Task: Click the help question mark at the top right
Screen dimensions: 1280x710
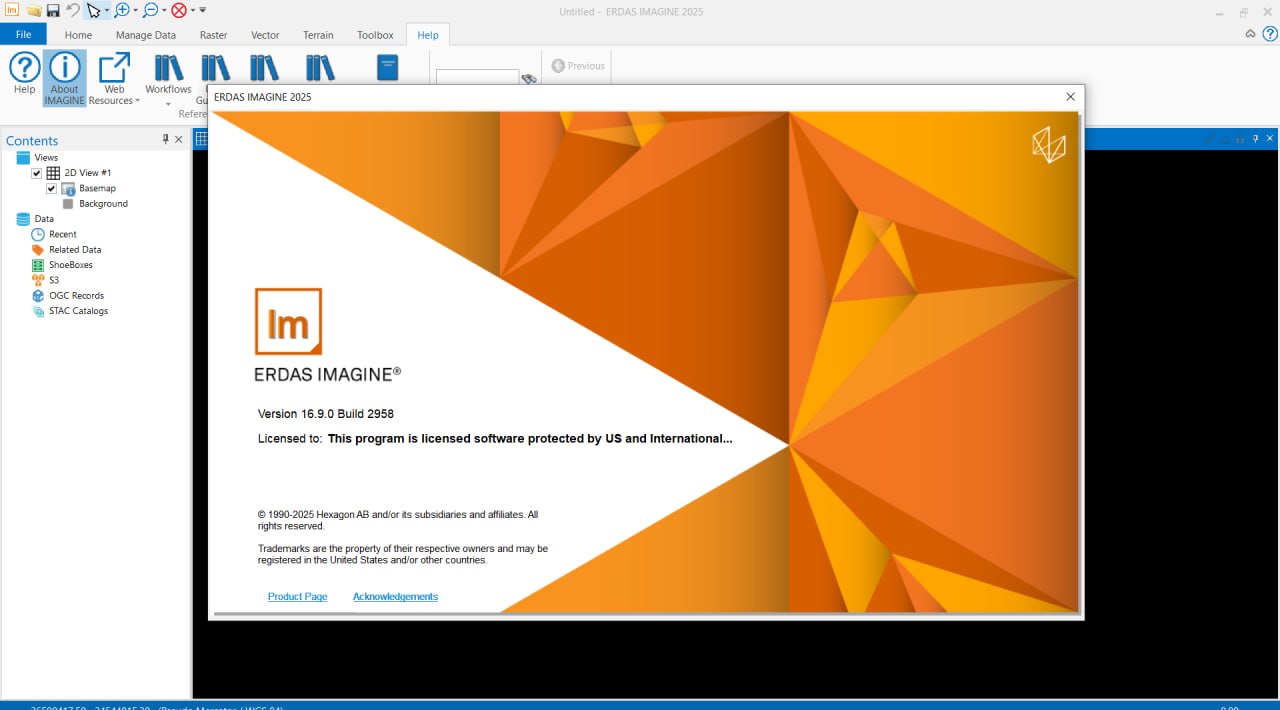Action: pos(1270,34)
